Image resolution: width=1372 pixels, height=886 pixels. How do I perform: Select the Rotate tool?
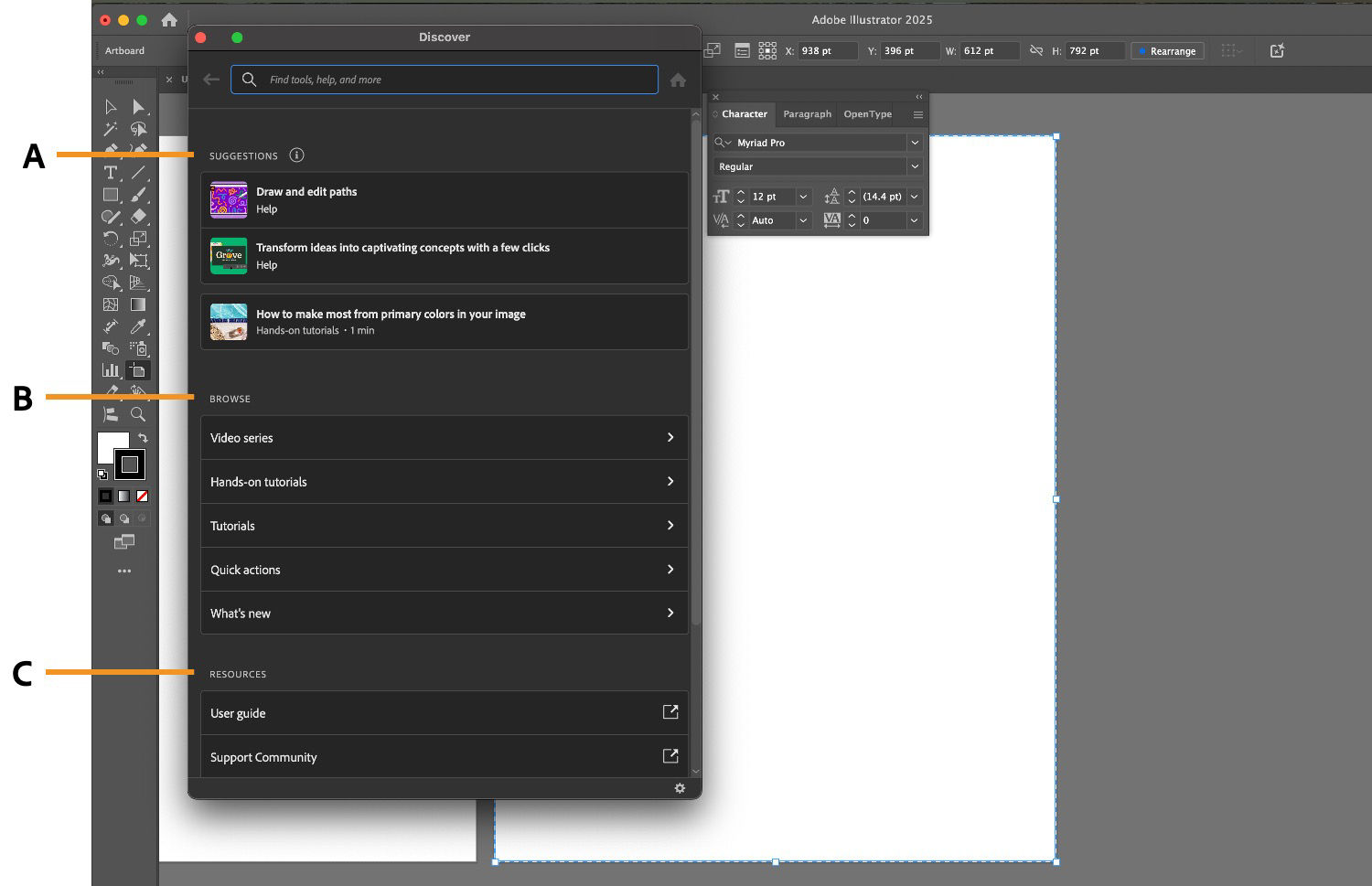tap(111, 239)
